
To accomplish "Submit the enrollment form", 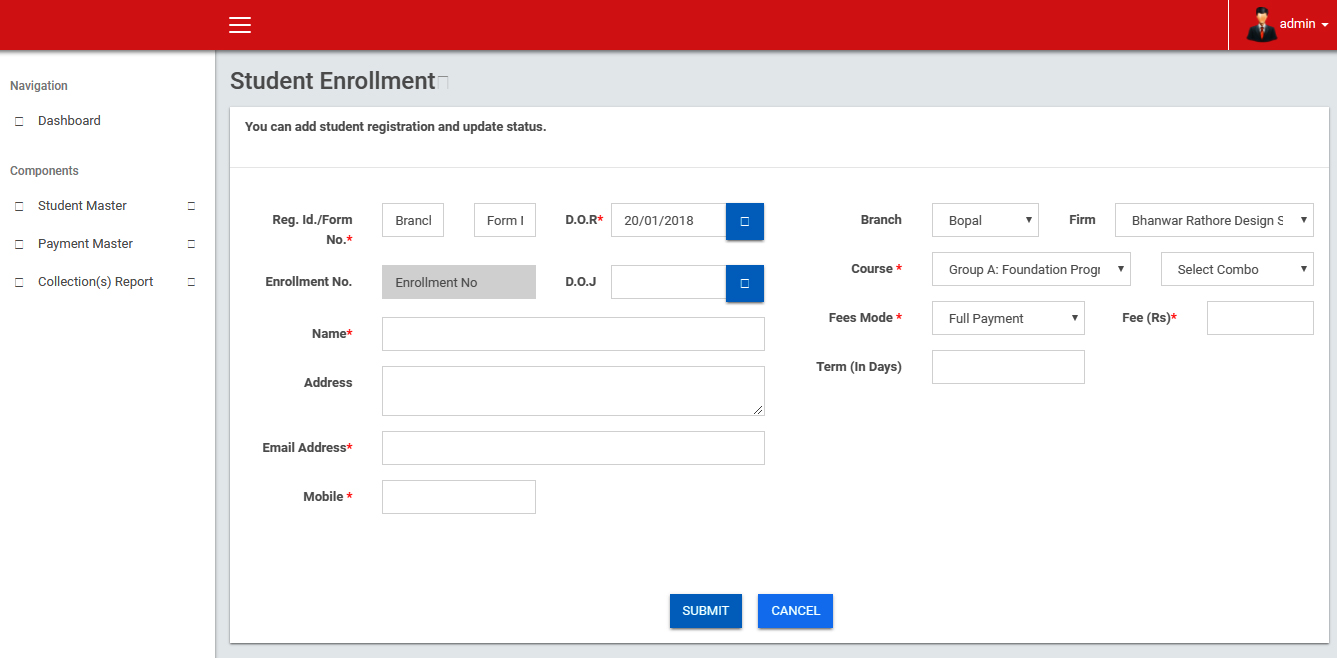I will pyautogui.click(x=706, y=611).
